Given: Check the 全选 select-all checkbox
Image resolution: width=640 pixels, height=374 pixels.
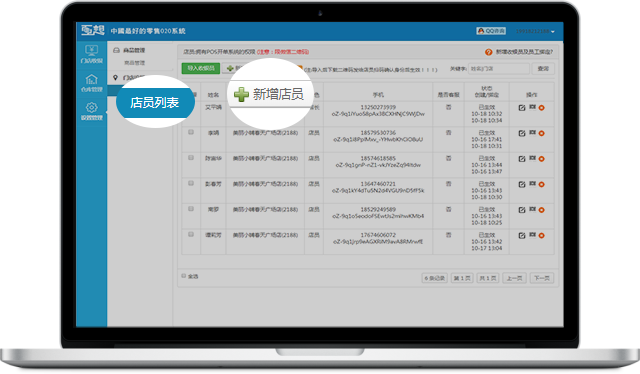Looking at the screenshot, I should coord(184,276).
